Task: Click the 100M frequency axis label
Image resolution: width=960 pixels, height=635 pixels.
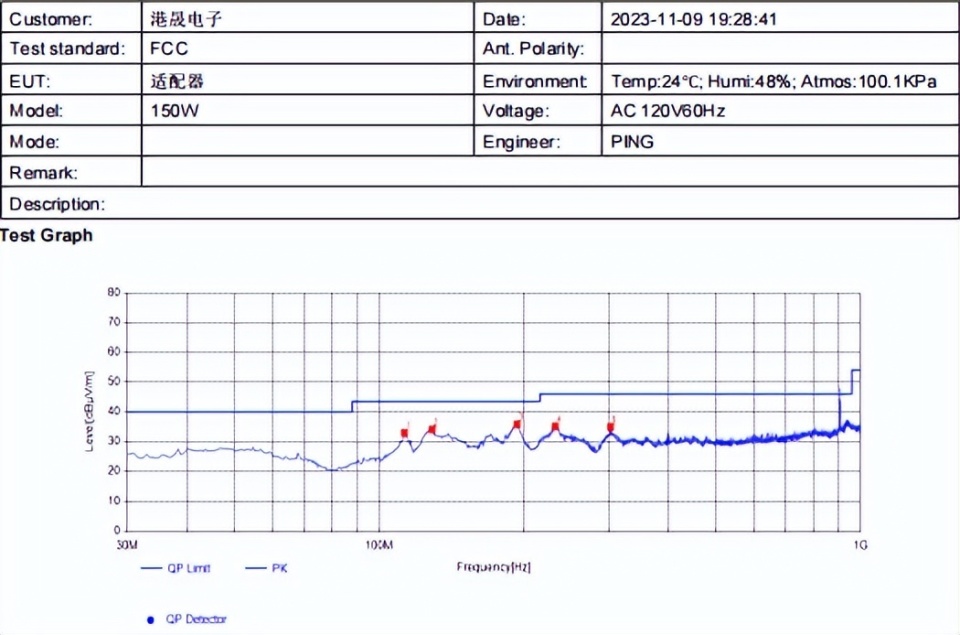Action: point(379,545)
